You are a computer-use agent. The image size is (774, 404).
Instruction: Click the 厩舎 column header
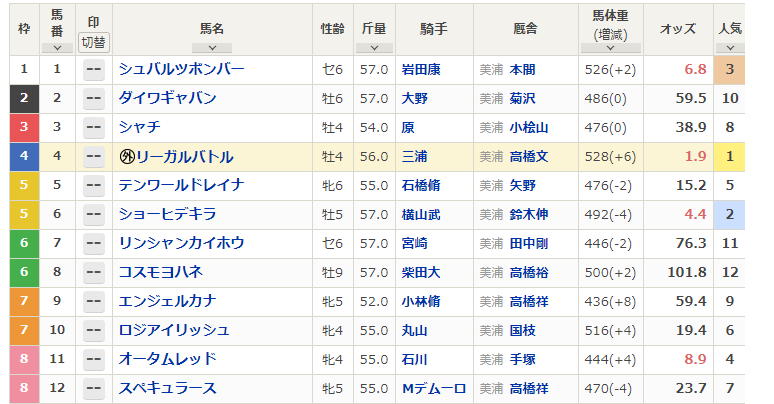tap(525, 29)
